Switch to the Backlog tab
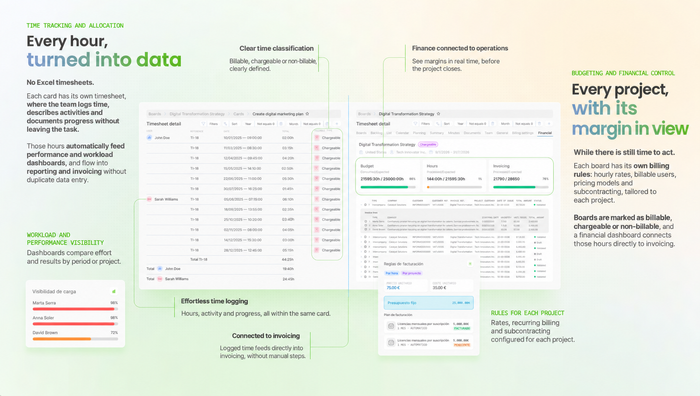Screen dimensions: 700x396 coord(376,133)
